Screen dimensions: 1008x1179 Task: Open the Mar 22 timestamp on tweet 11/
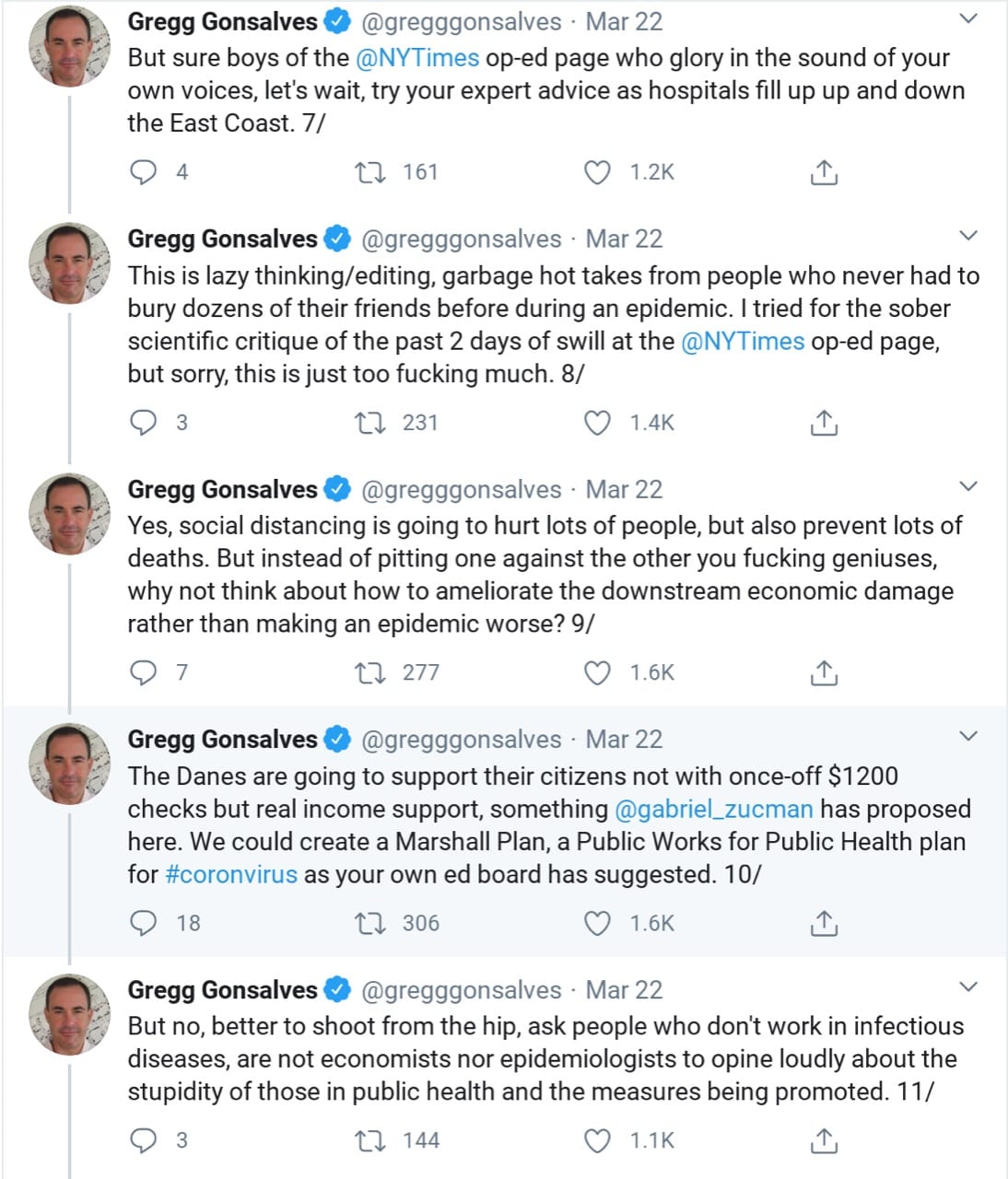click(624, 990)
